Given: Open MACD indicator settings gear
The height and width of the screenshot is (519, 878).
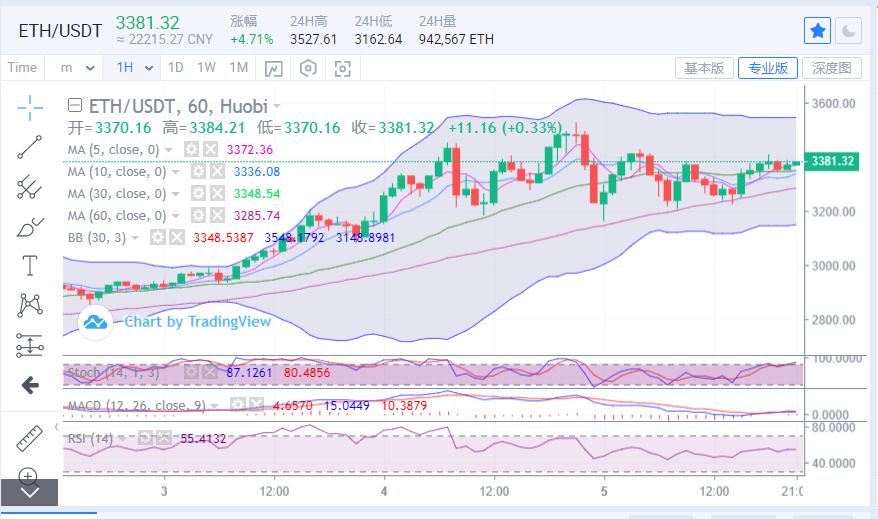Looking at the screenshot, I should click(x=237, y=405).
